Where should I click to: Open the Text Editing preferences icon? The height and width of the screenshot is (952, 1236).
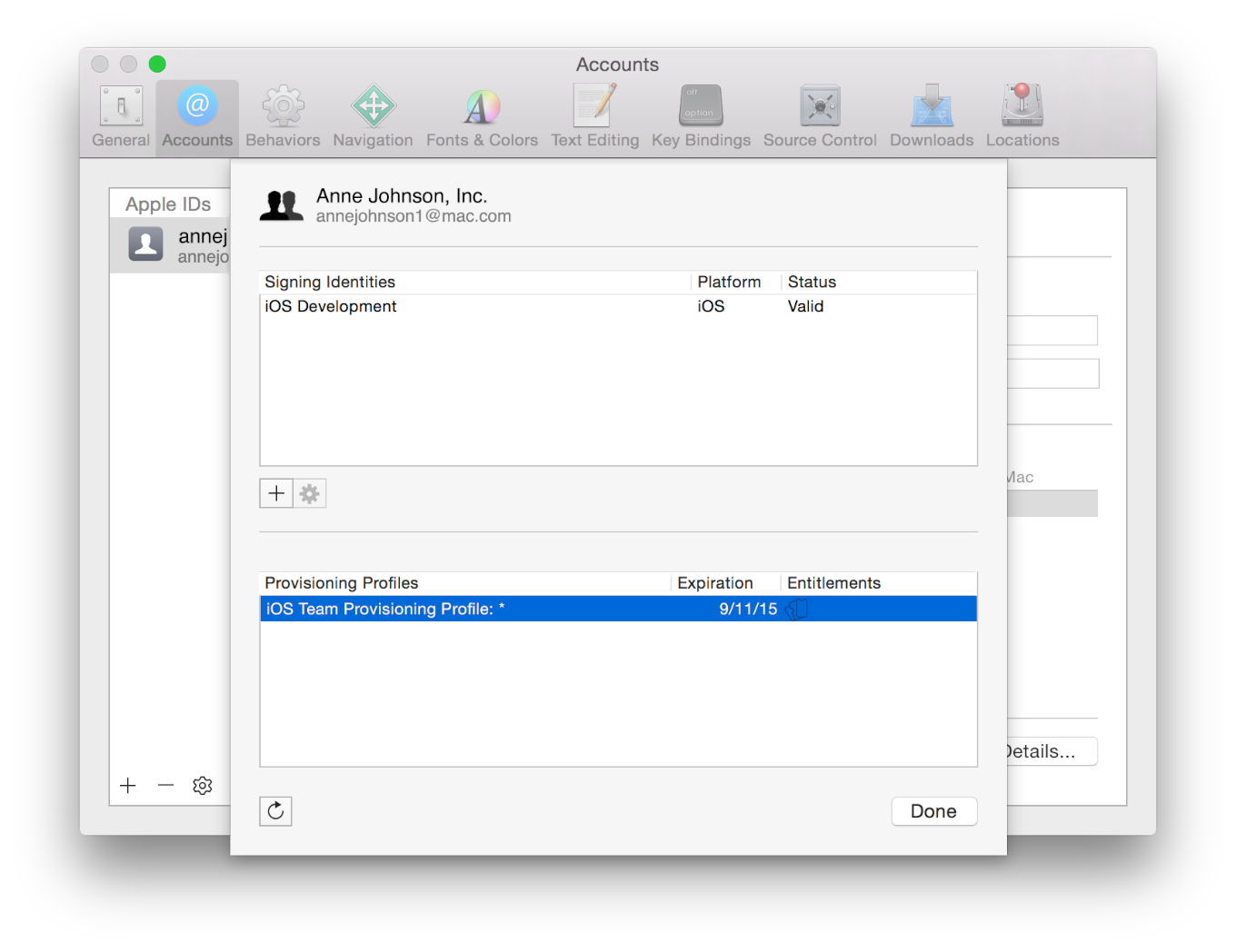595,114
